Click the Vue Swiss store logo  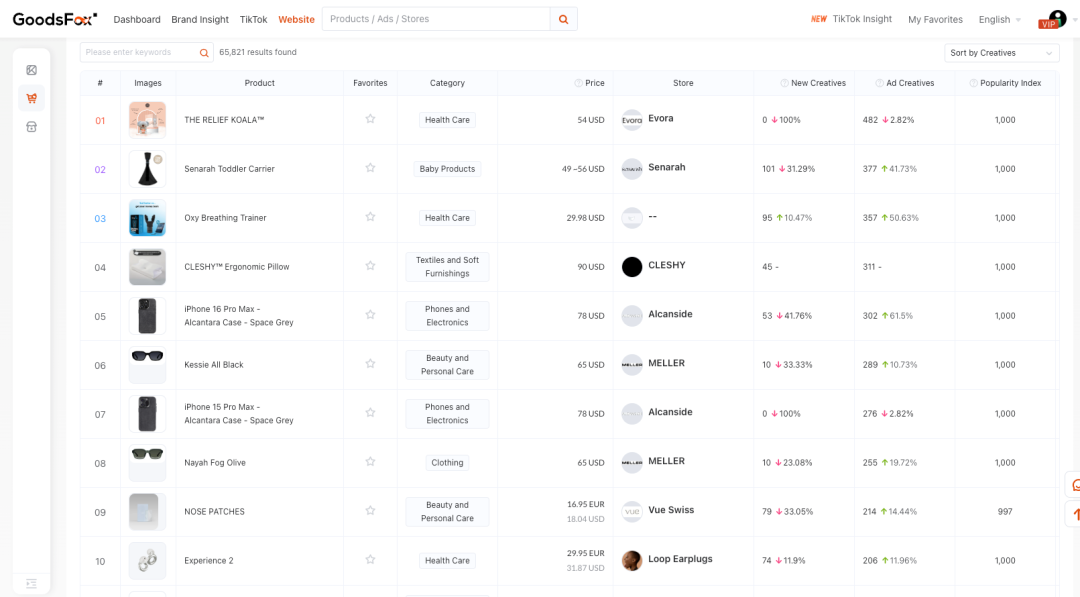click(632, 512)
